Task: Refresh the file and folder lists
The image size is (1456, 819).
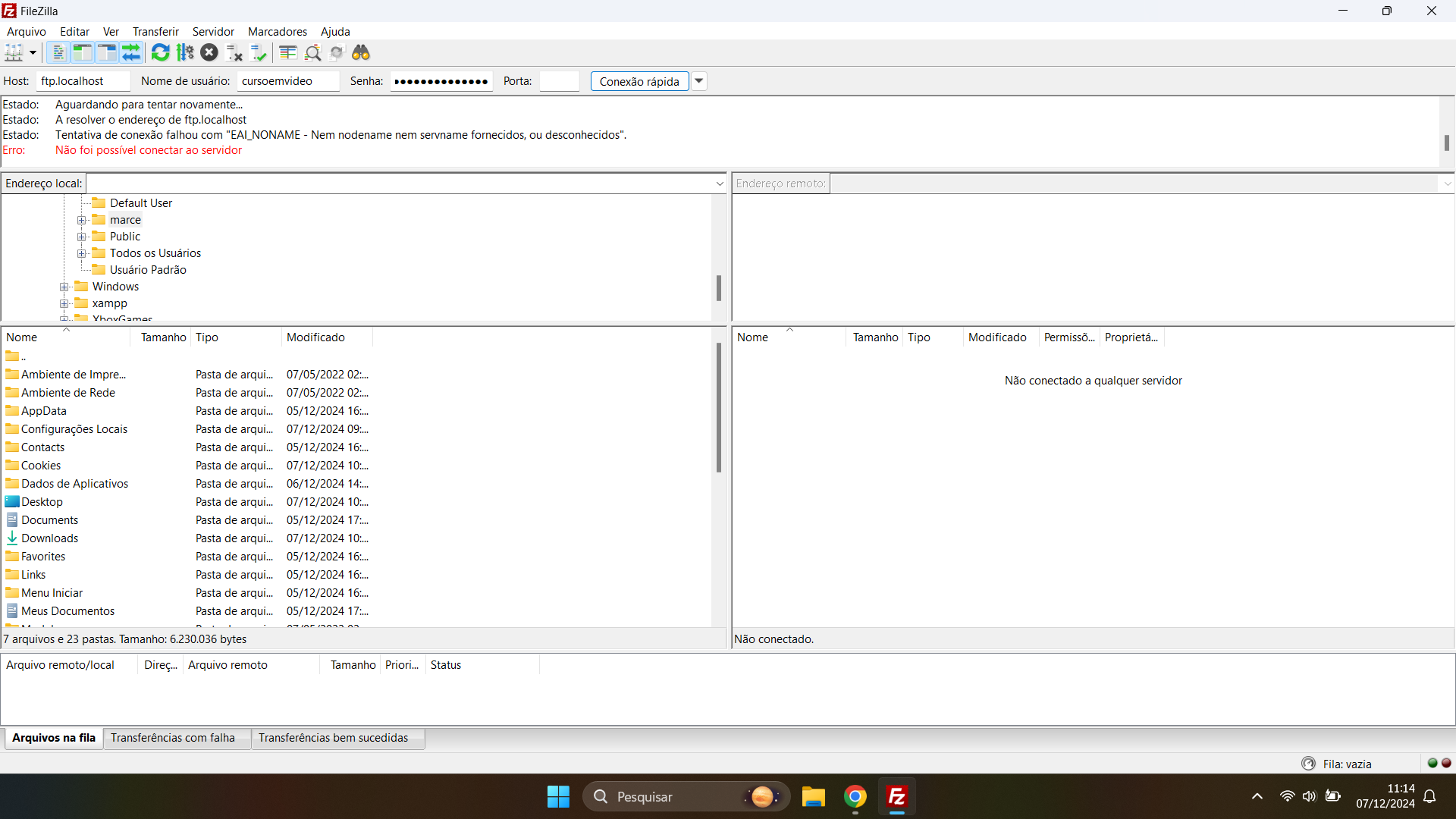Action: click(x=161, y=53)
